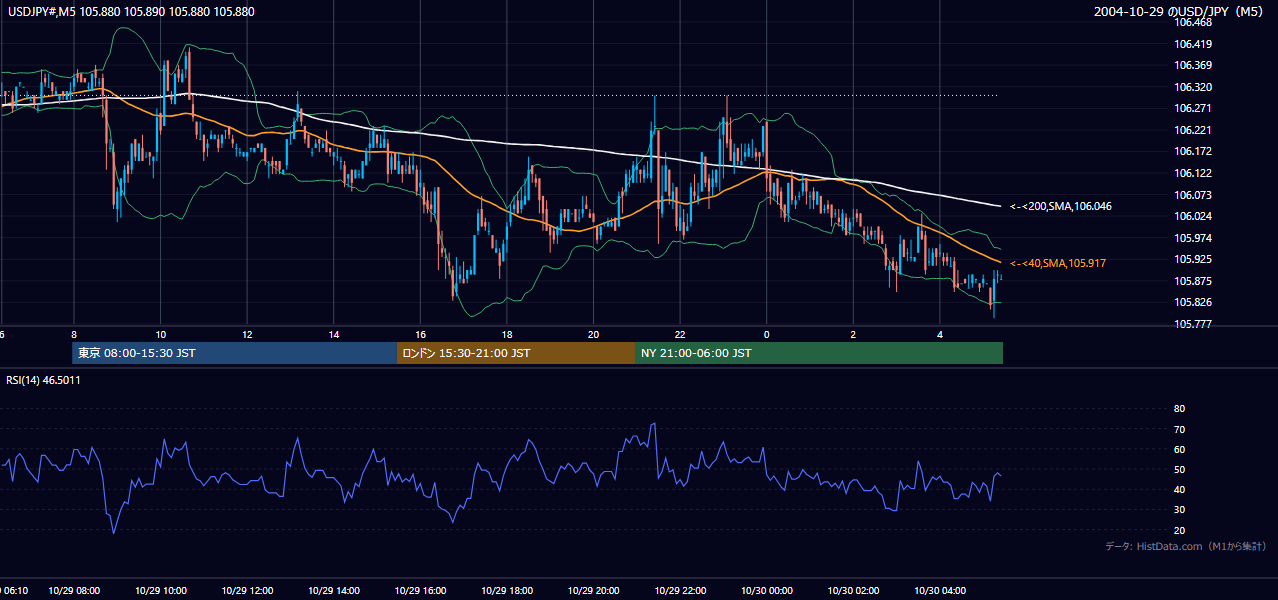Click the 10/29 18:00 date label
This screenshot has width=1278, height=600.
coord(508,590)
